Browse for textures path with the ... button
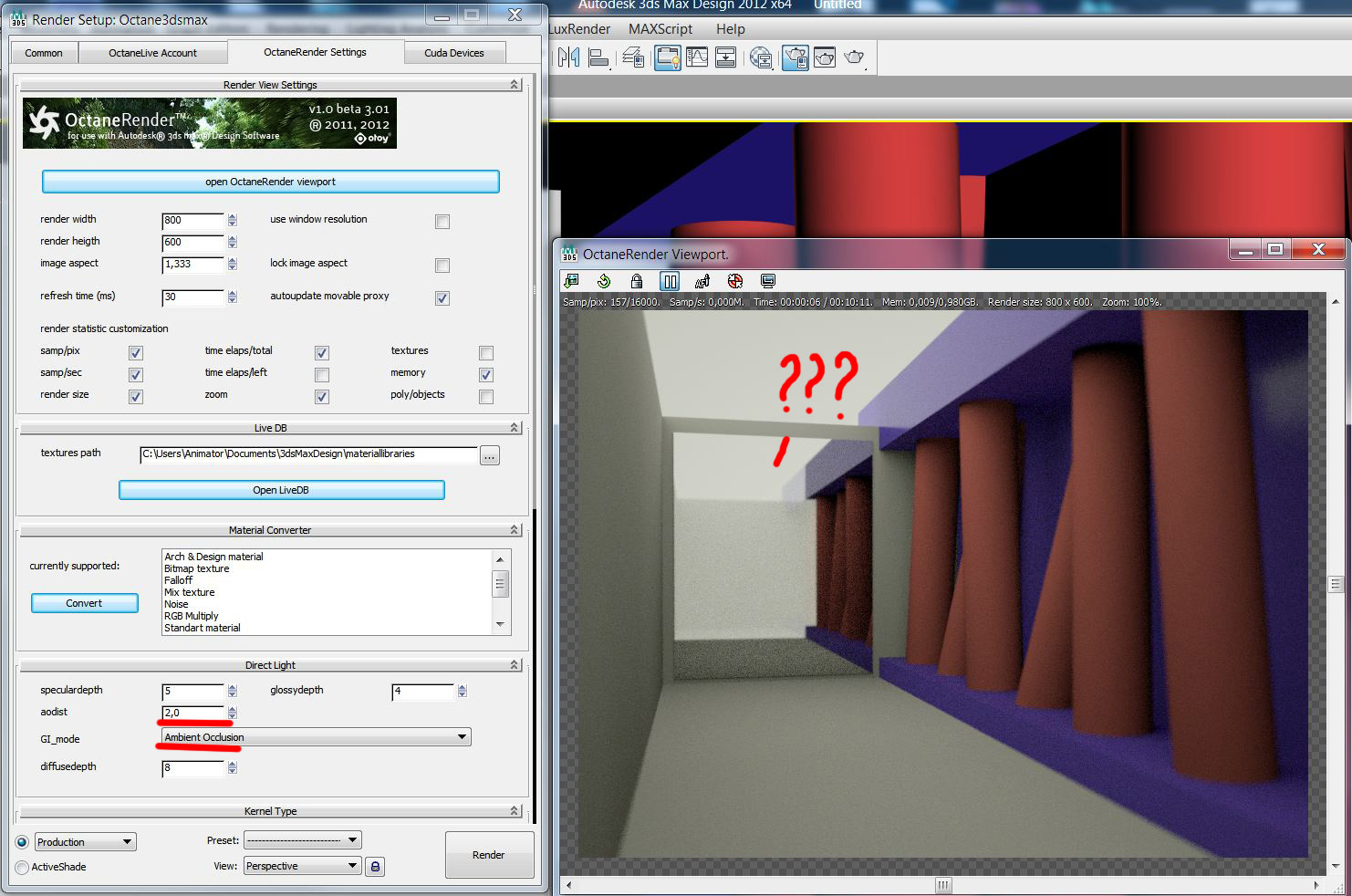Screen dimensions: 1352x896 (x=490, y=455)
